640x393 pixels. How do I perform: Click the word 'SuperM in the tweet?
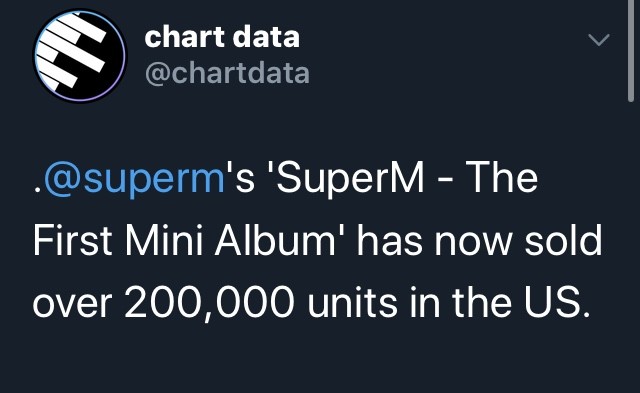click(x=346, y=178)
